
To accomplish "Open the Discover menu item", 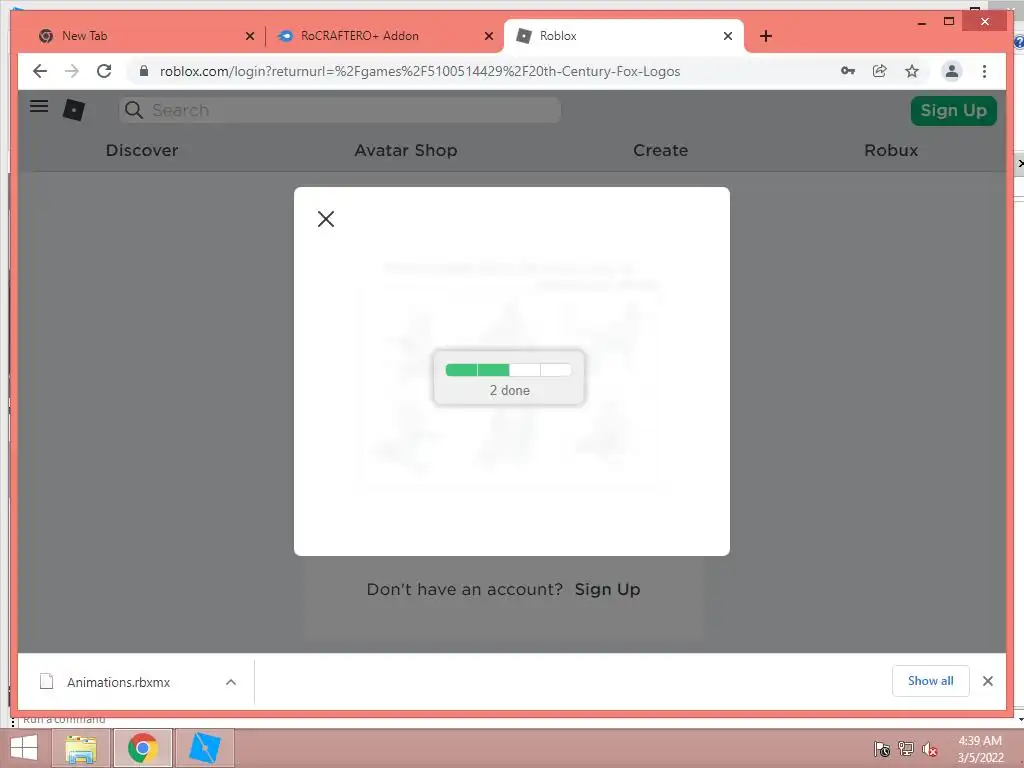I will click(142, 150).
